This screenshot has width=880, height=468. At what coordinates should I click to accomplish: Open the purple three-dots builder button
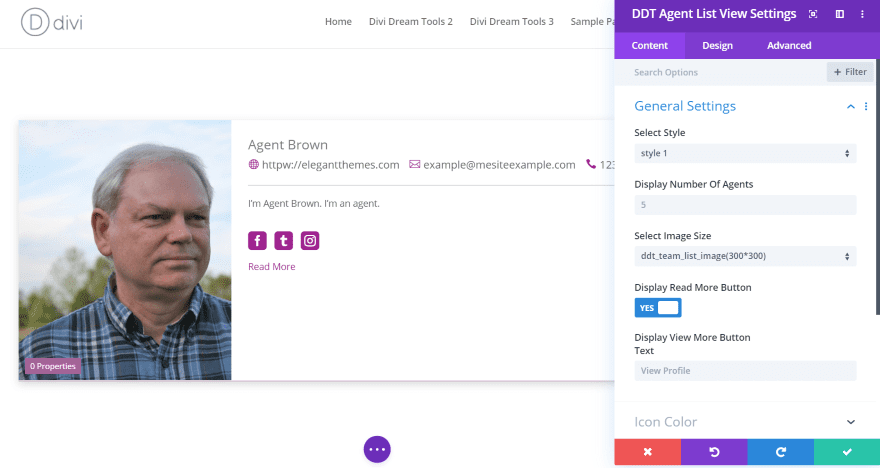coord(377,449)
